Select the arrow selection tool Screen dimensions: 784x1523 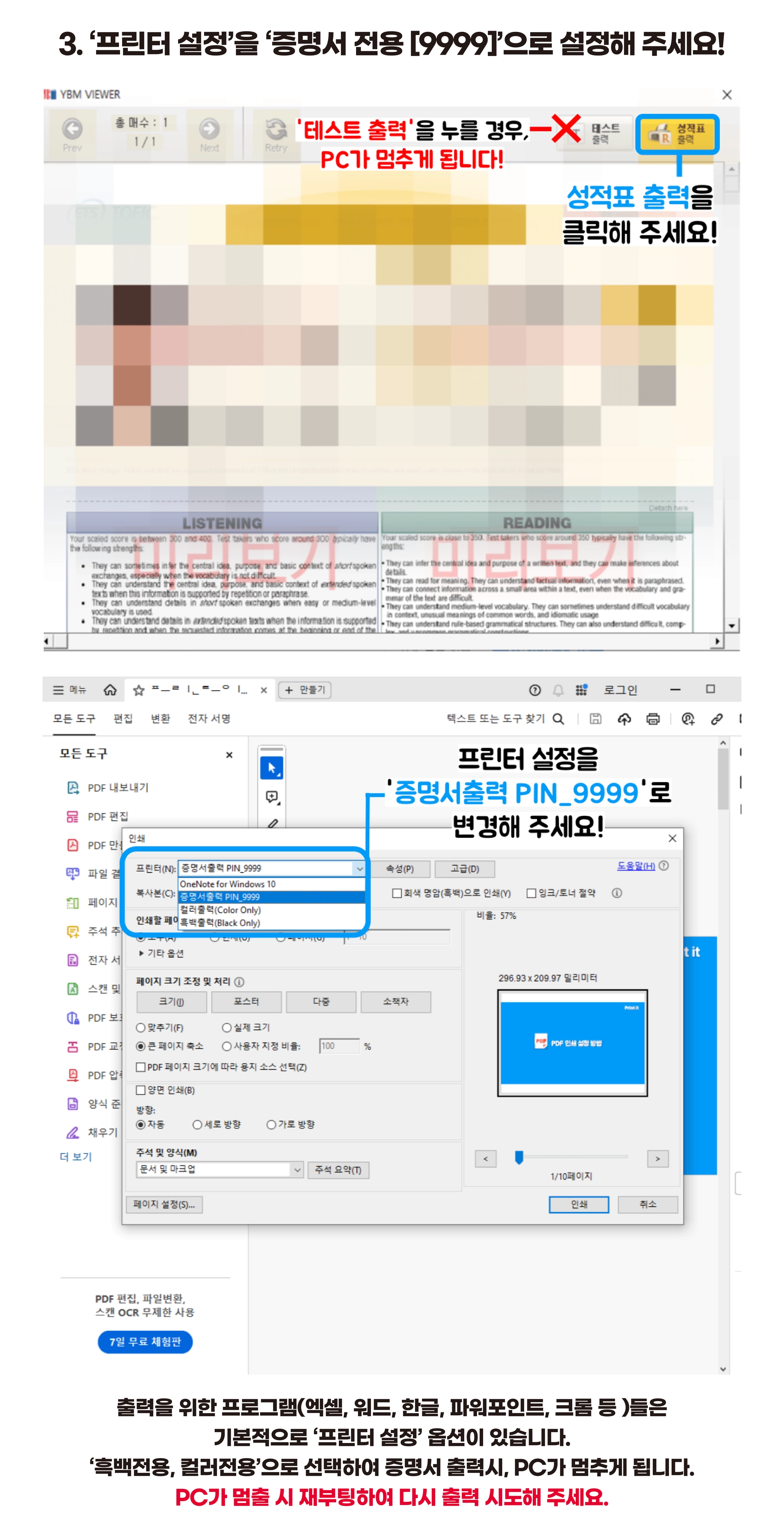click(x=272, y=768)
